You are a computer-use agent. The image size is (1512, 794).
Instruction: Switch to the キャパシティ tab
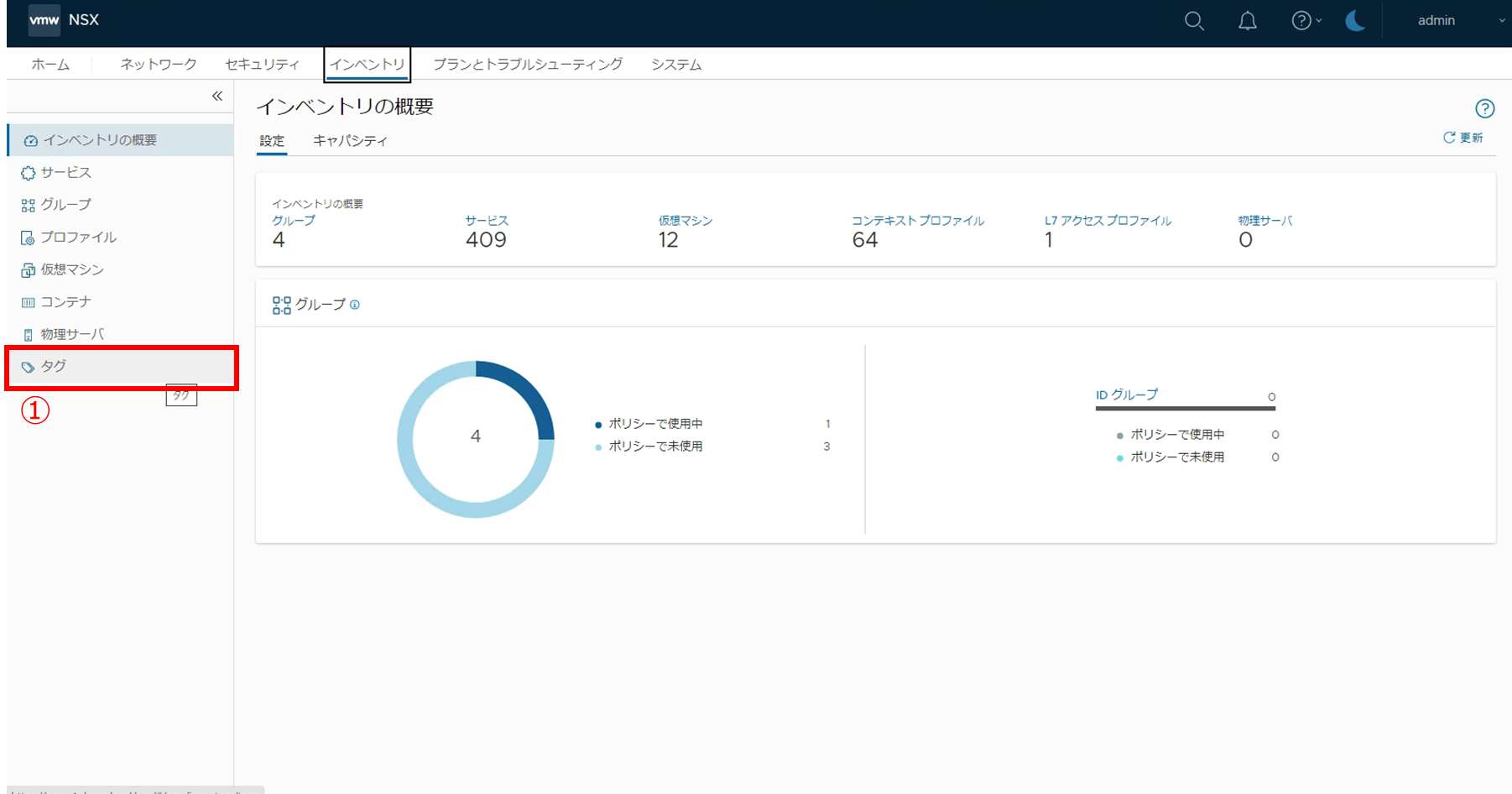pyautogui.click(x=350, y=141)
